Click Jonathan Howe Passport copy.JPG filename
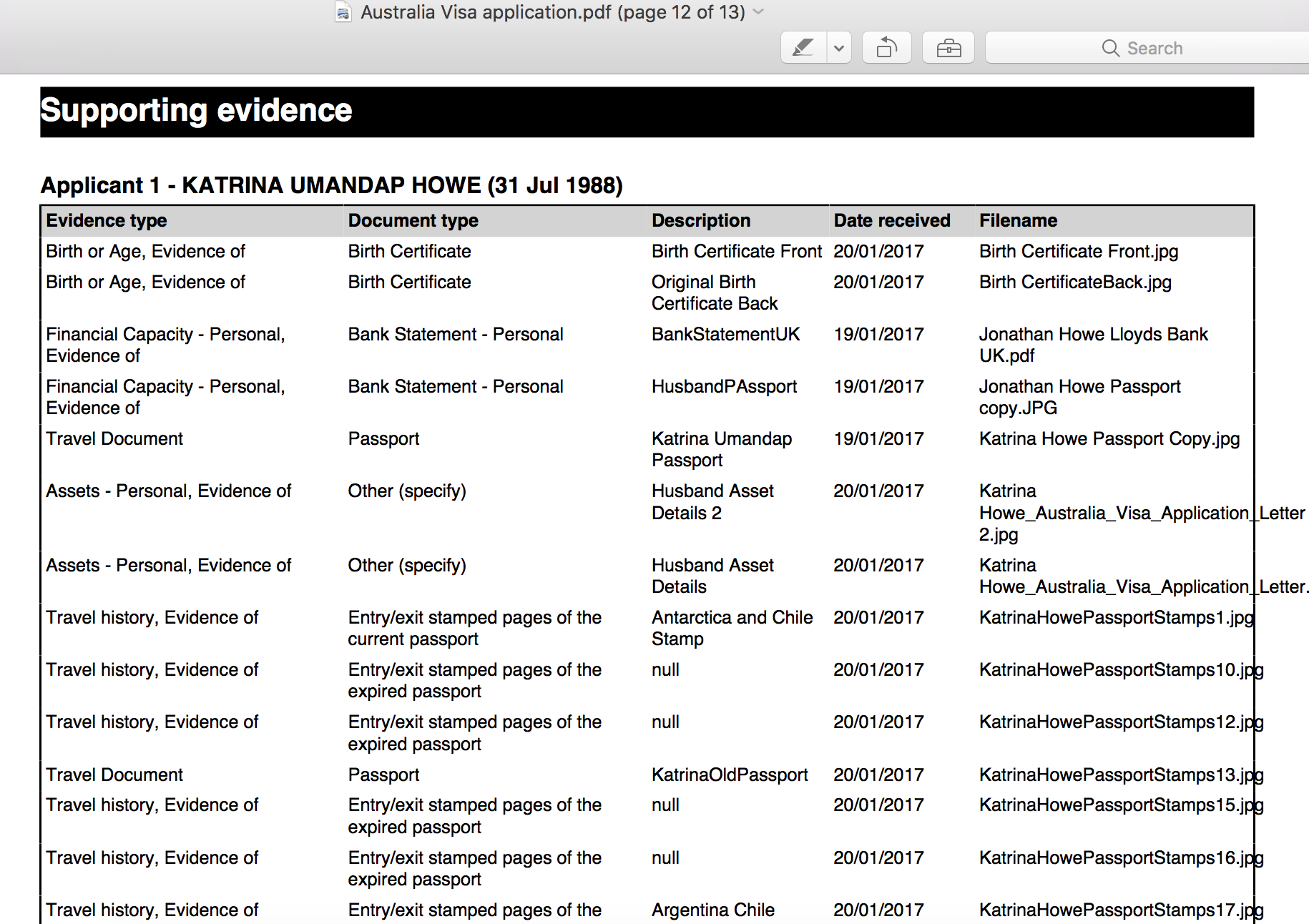Viewport: 1309px width, 924px height. [x=1079, y=398]
